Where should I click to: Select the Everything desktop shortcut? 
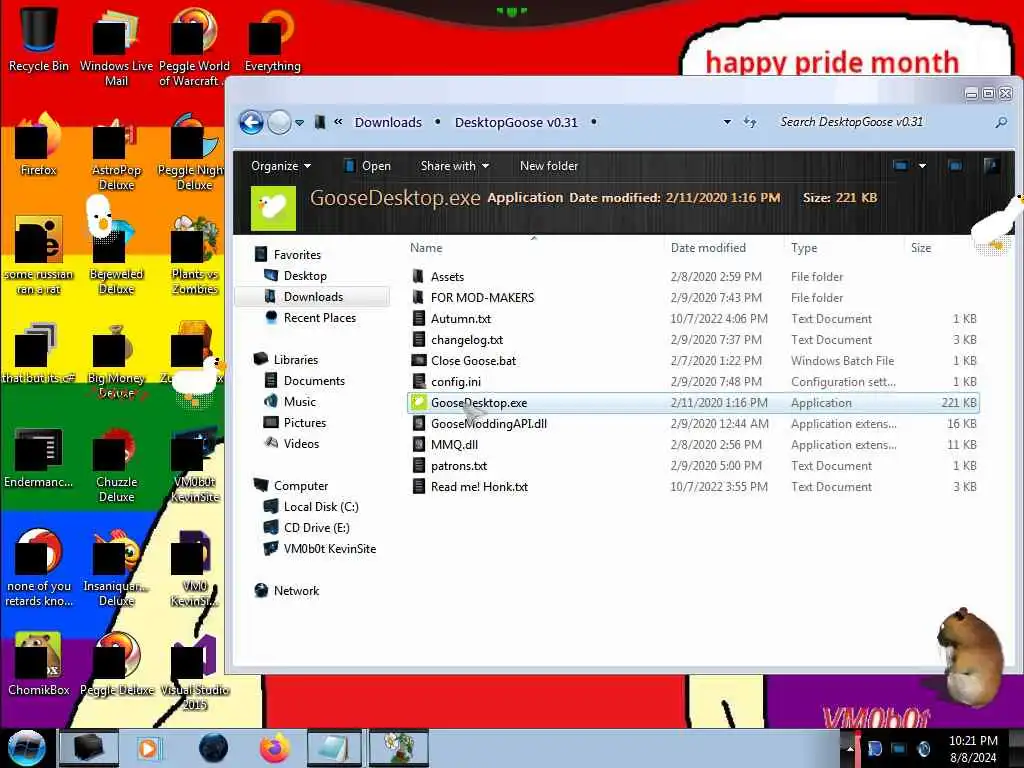tap(272, 39)
